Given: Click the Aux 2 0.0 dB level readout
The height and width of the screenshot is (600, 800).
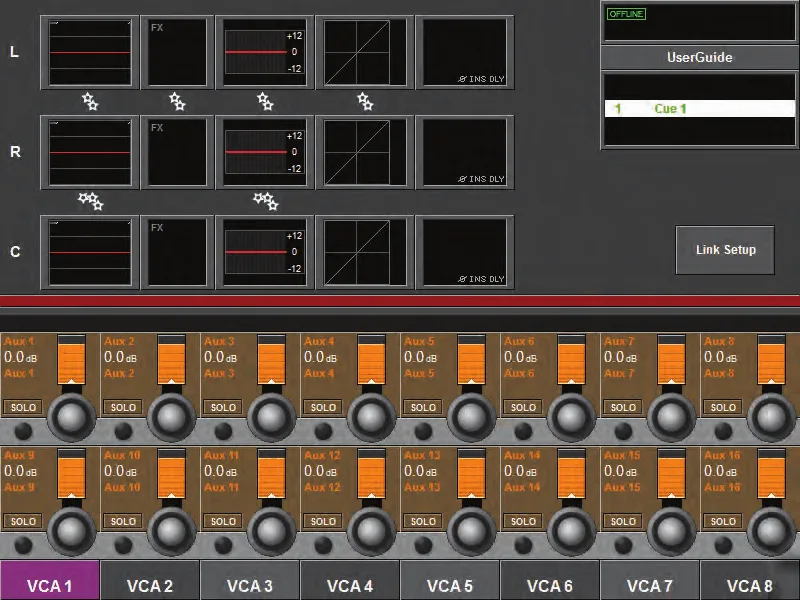Looking at the screenshot, I should (120, 357).
